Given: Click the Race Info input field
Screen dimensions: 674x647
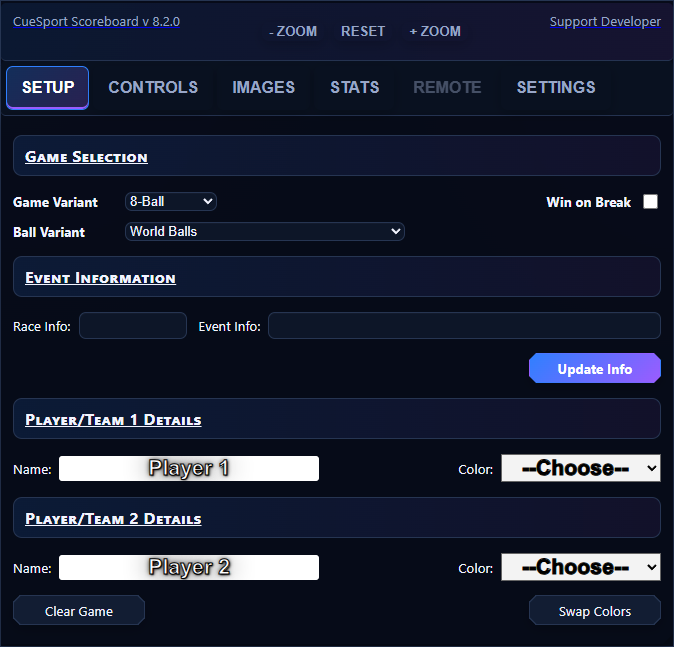Looking at the screenshot, I should [133, 326].
